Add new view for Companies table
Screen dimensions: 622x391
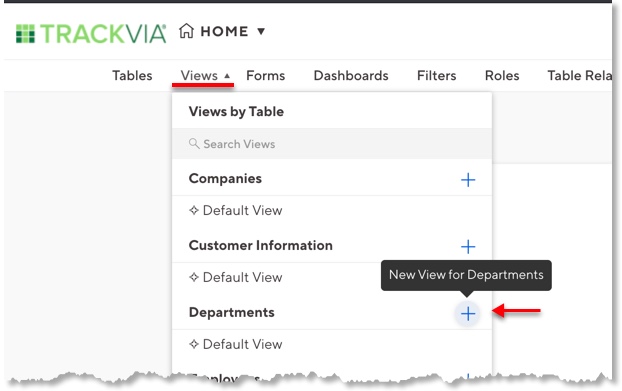[468, 180]
